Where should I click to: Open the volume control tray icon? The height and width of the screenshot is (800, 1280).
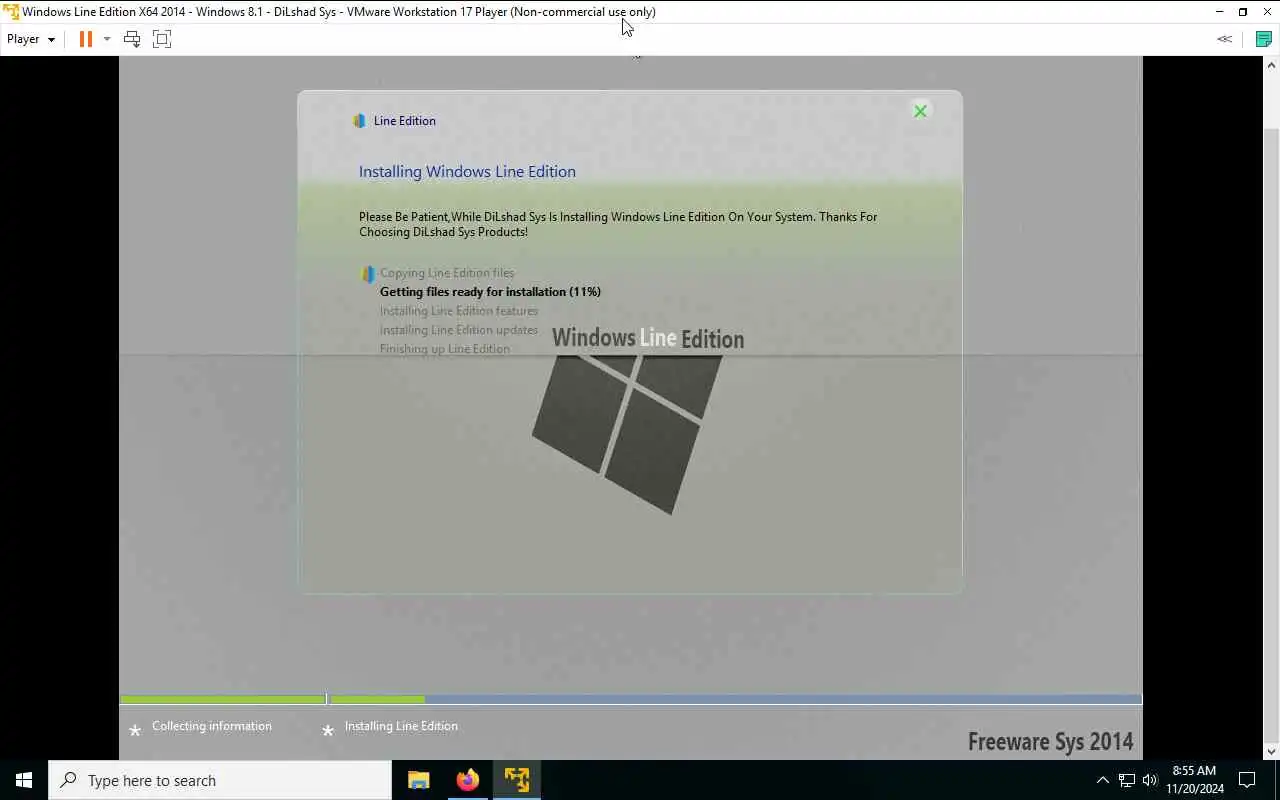pyautogui.click(x=1149, y=780)
